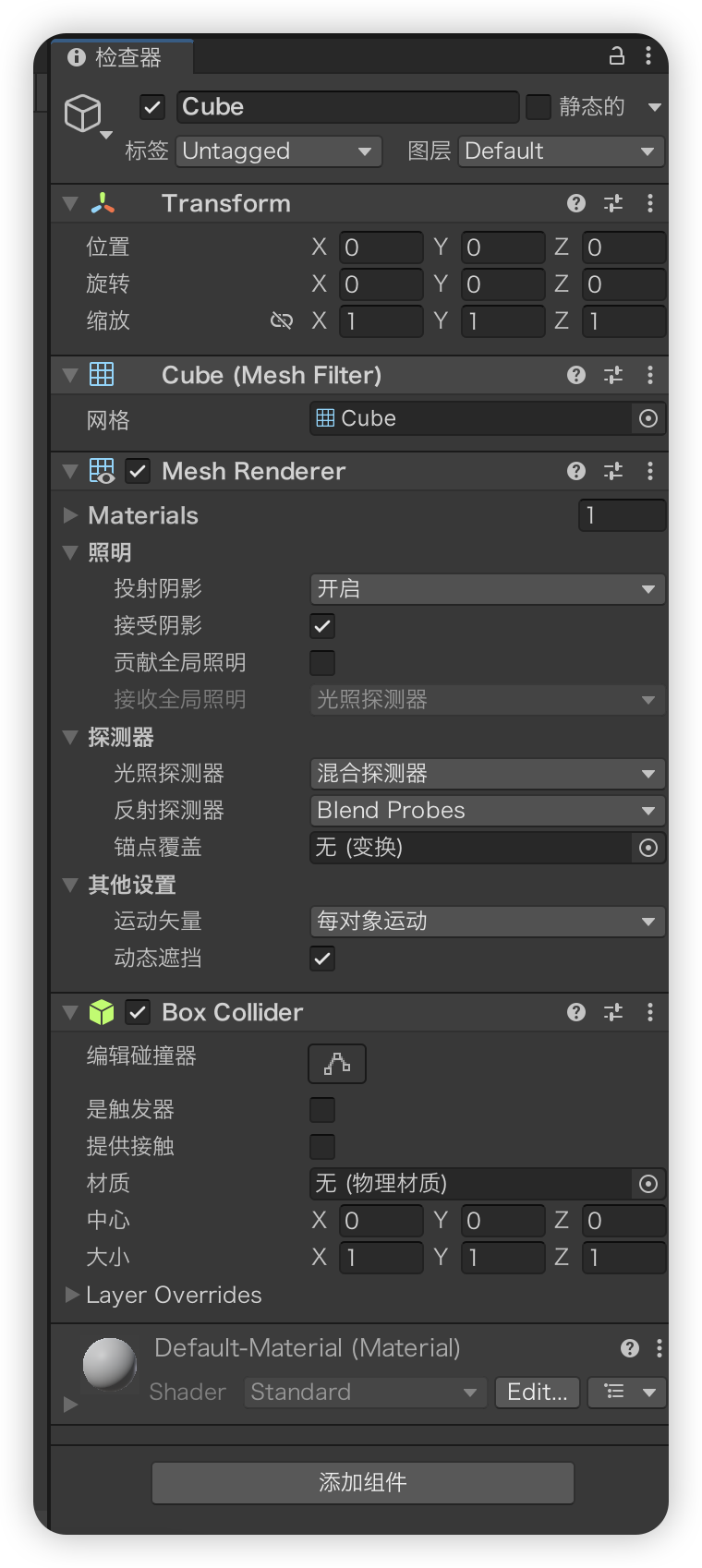Image resolution: width=702 pixels, height=1568 pixels.
Task: Toggle the Receive Shadows checkbox
Action: coord(322,626)
